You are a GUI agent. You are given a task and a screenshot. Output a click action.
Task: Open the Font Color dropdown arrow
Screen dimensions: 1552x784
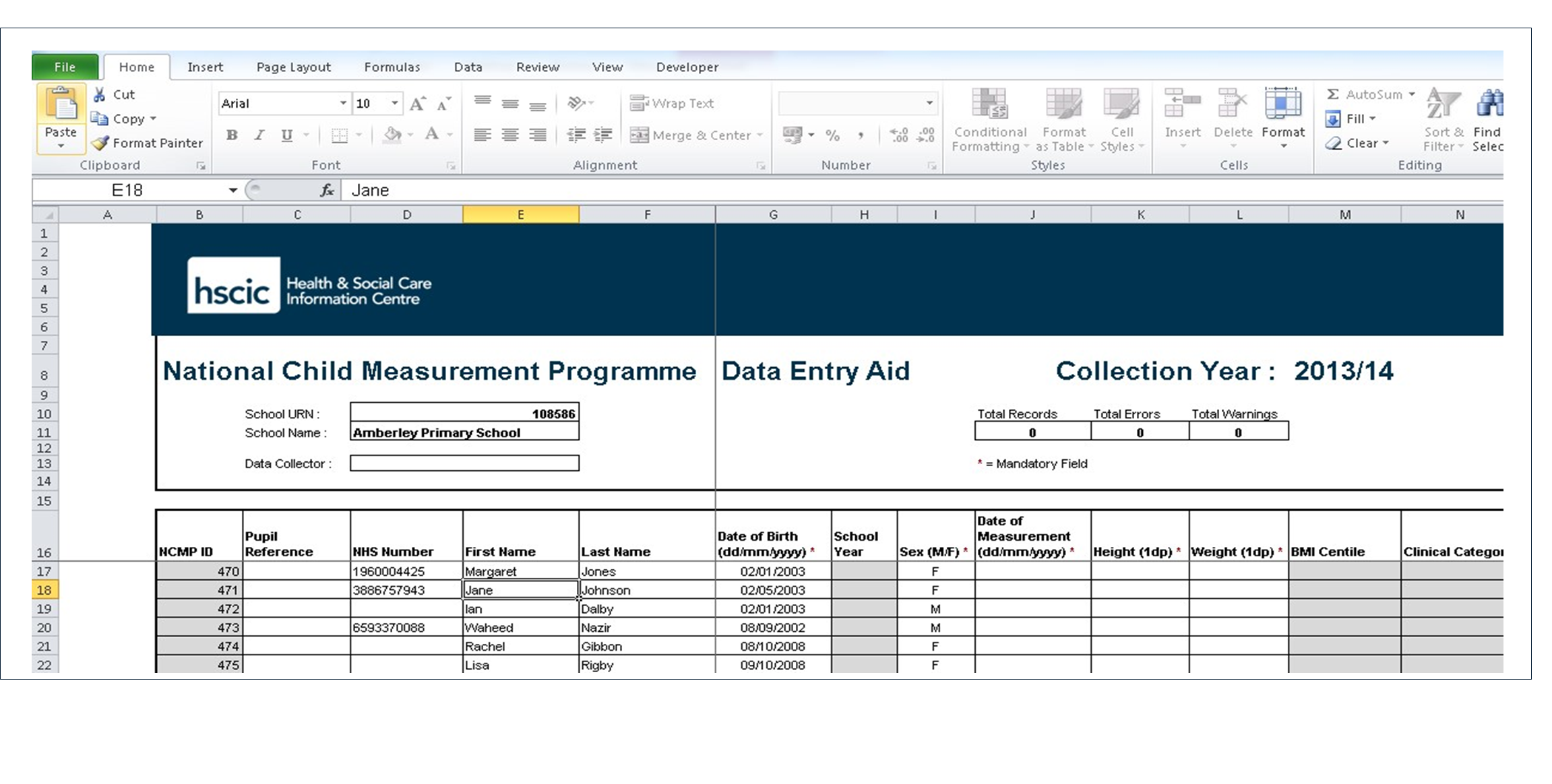[449, 135]
